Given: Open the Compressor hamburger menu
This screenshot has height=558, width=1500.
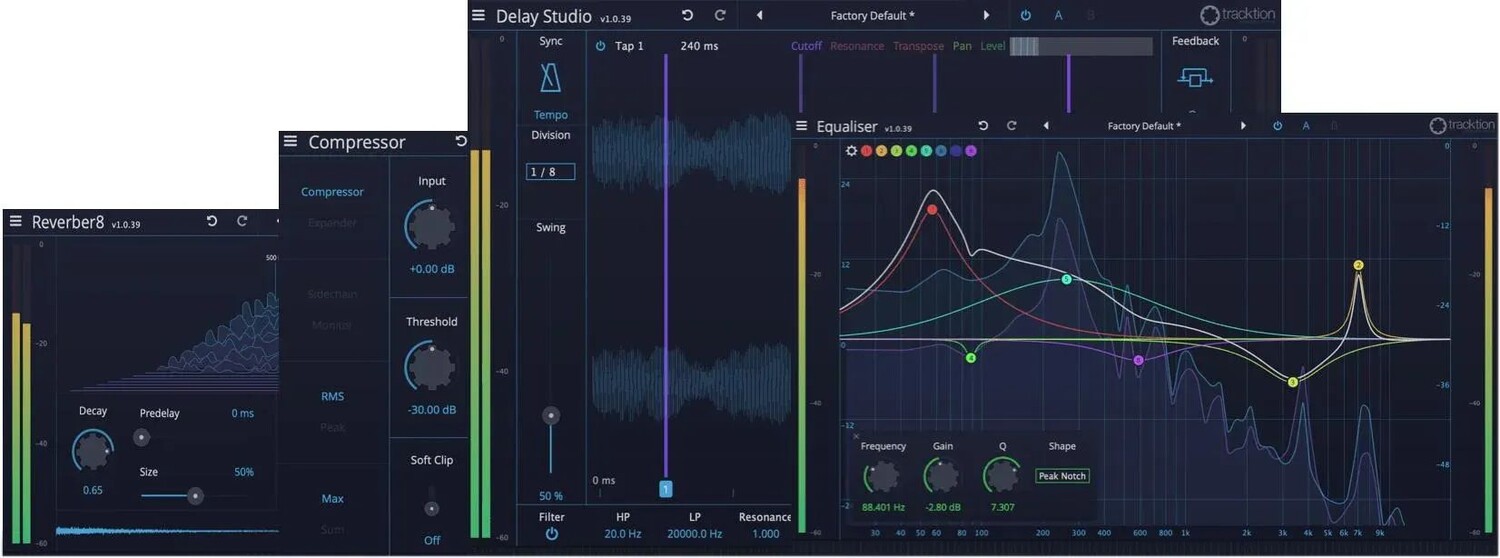Looking at the screenshot, I should click(290, 141).
